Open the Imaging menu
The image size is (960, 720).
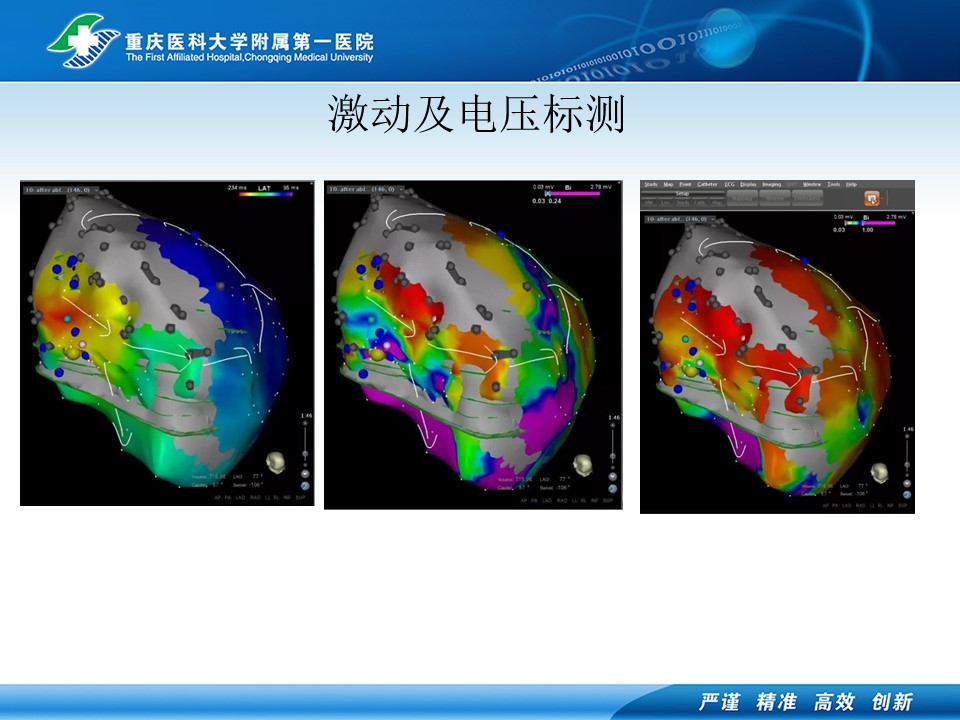point(771,184)
